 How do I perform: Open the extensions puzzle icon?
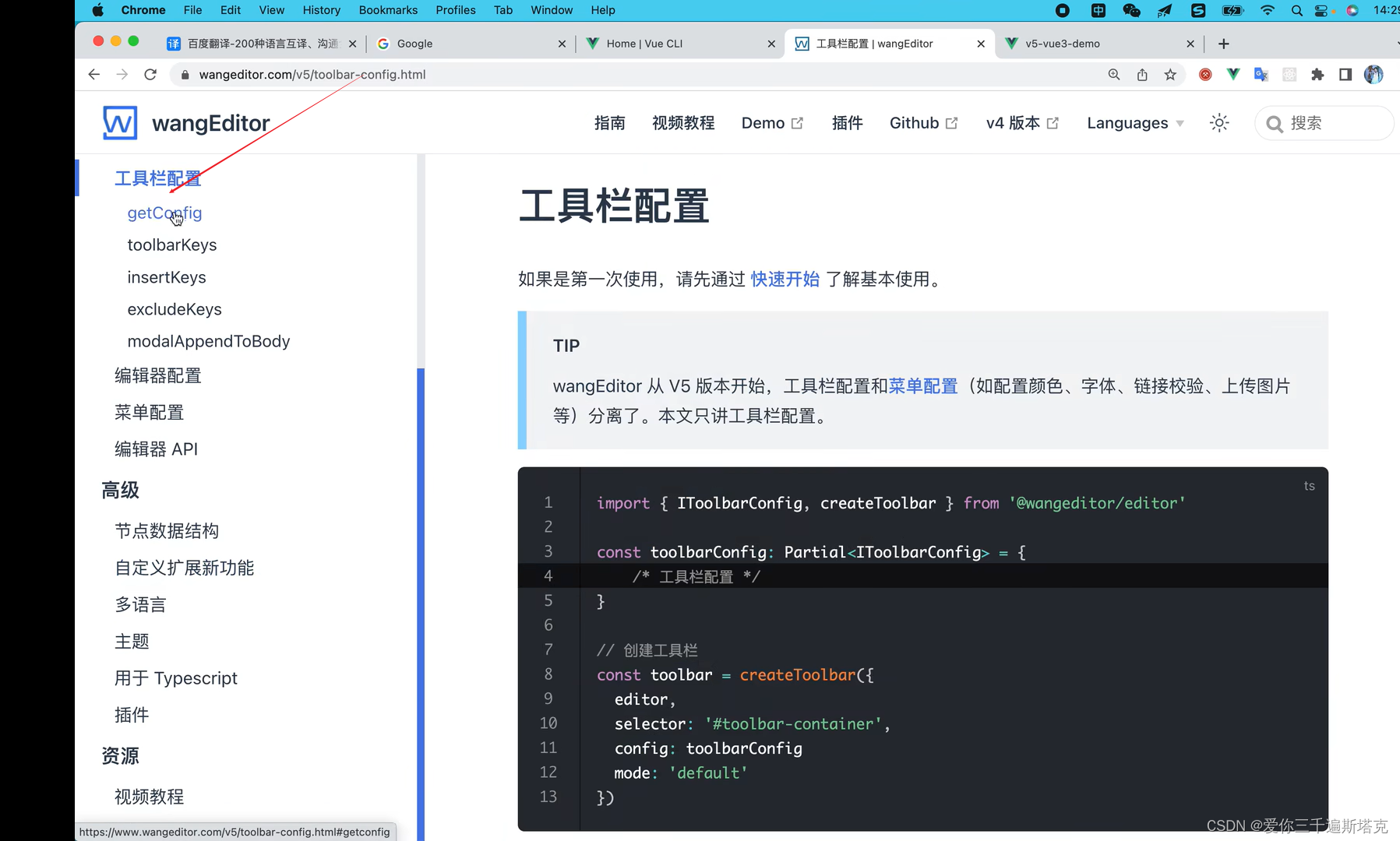1318,74
